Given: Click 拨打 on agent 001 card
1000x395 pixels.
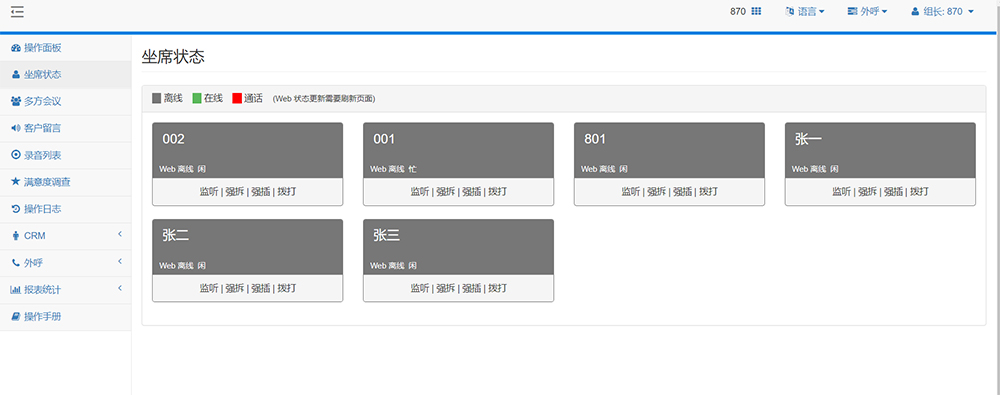Looking at the screenshot, I should pos(497,191).
